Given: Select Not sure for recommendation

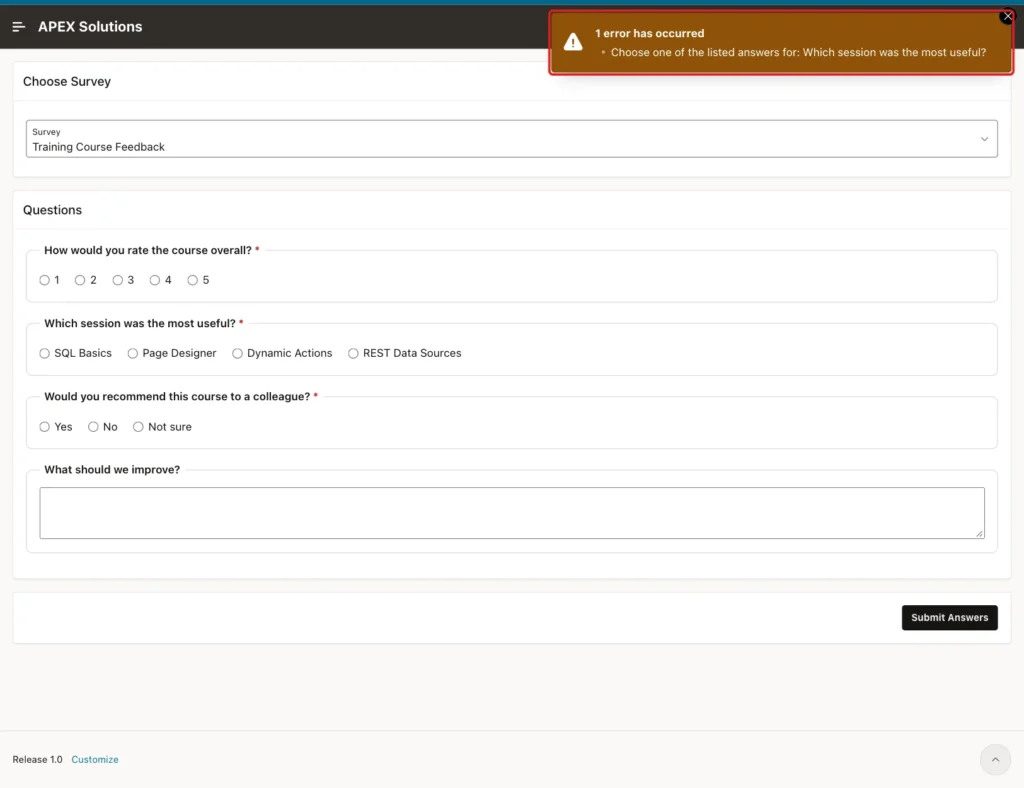Looking at the screenshot, I should click(x=138, y=427).
